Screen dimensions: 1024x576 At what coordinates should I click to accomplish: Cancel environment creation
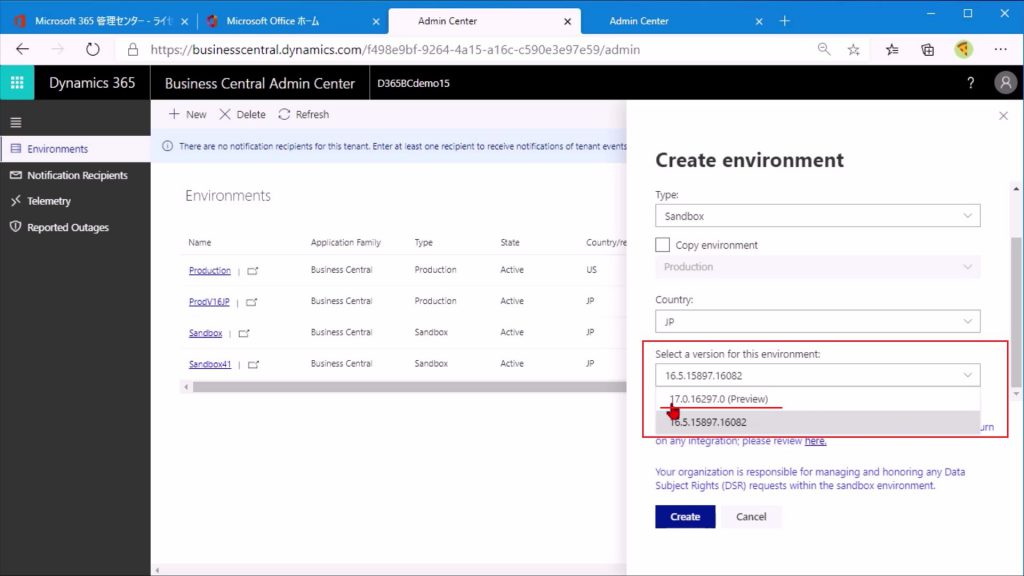click(x=751, y=517)
